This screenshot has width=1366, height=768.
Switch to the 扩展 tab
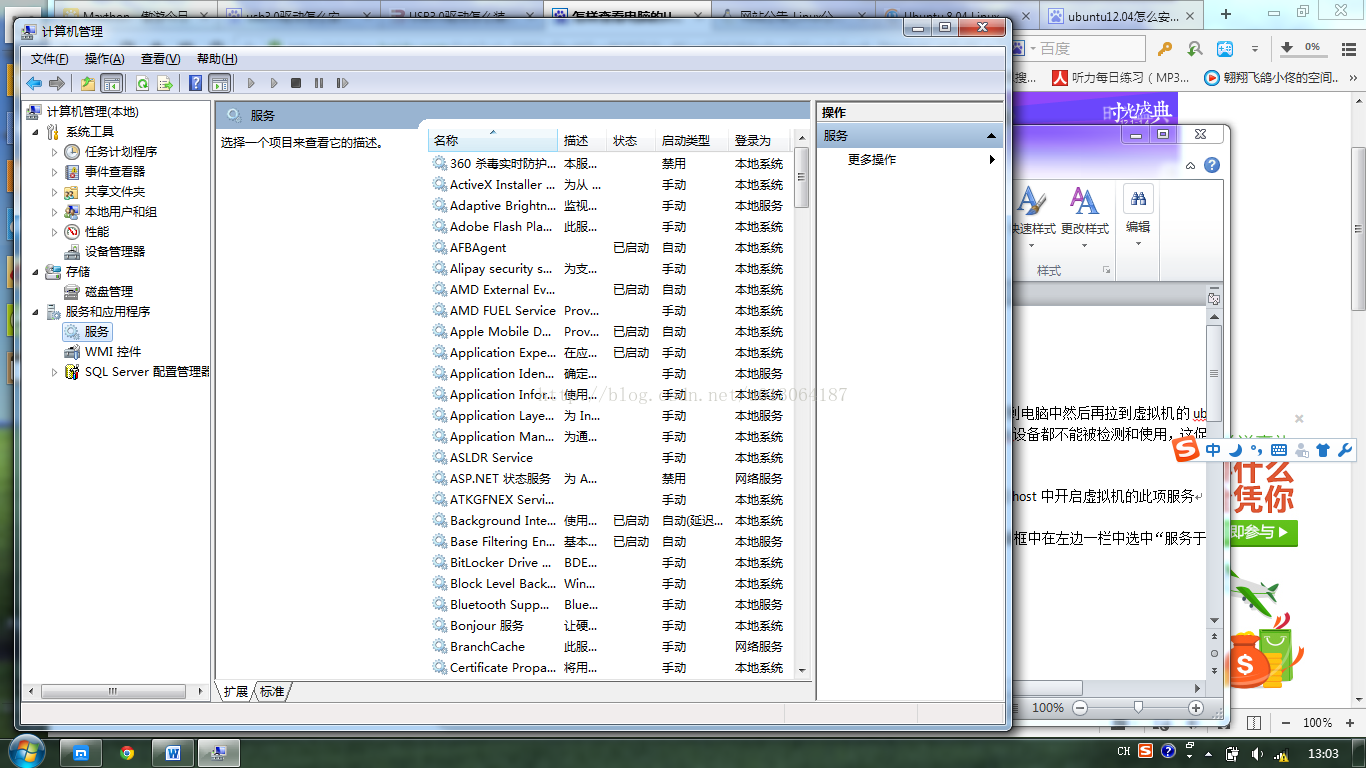(x=235, y=691)
